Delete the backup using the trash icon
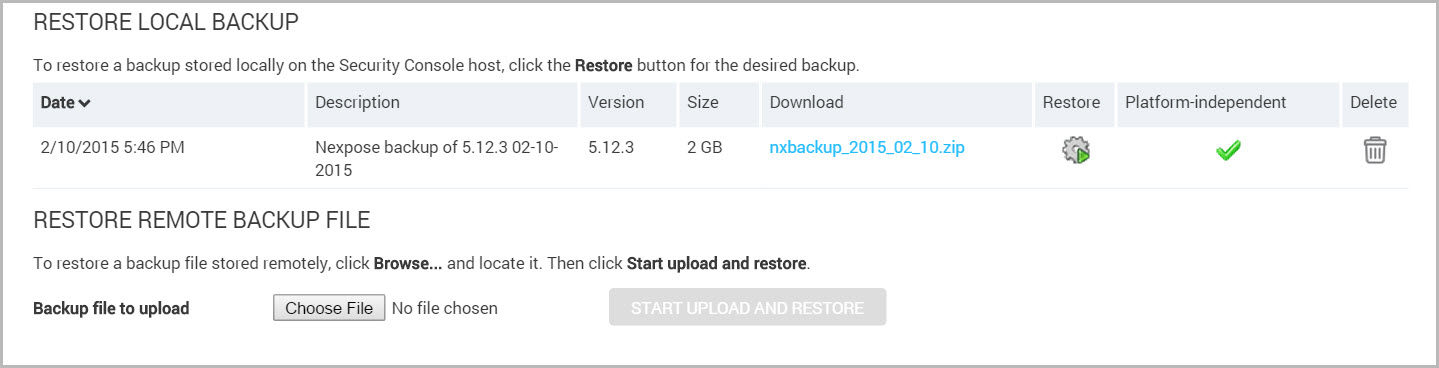This screenshot has width=1439, height=368. pos(1375,151)
